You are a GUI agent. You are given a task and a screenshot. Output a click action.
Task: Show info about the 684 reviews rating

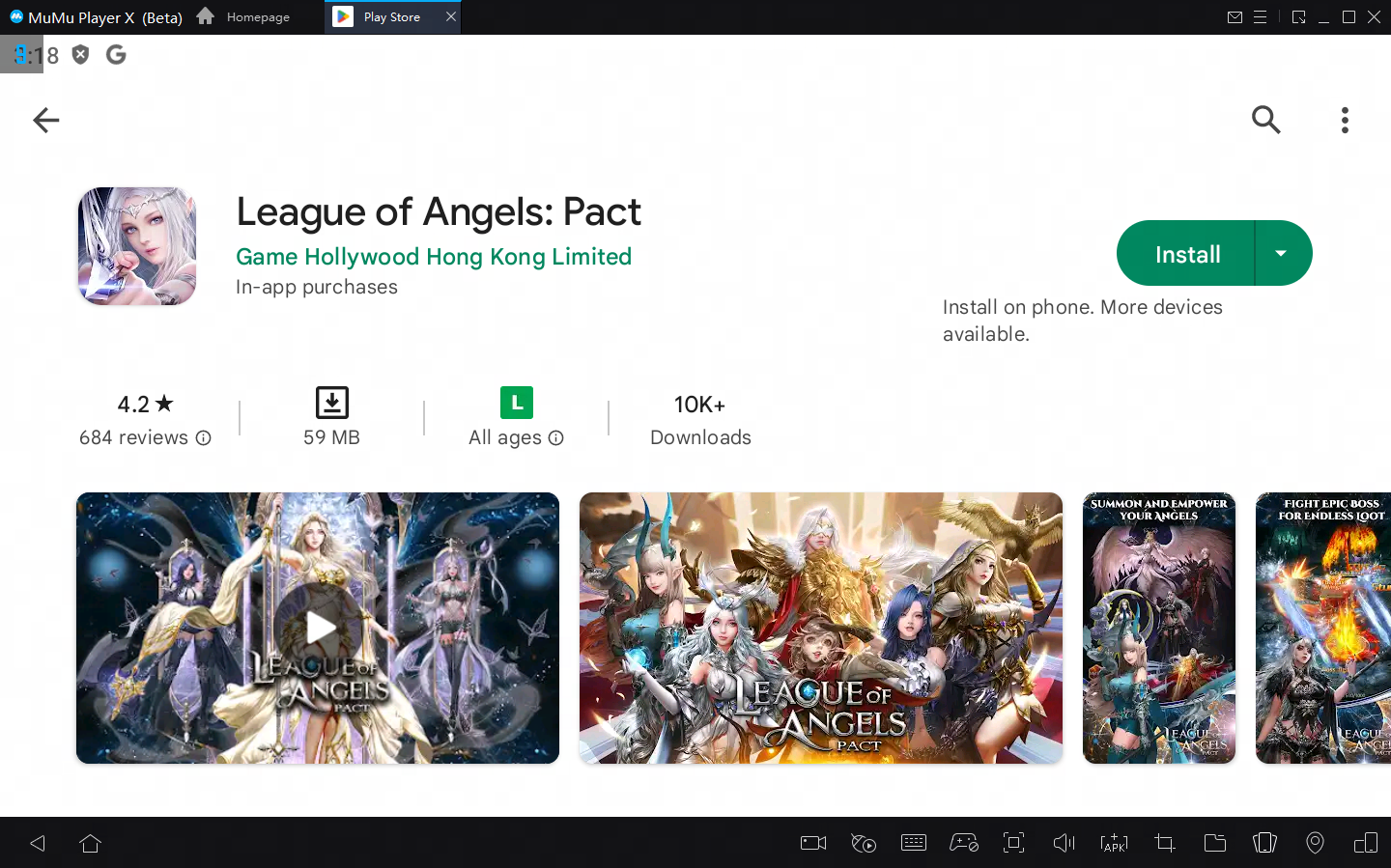204,438
